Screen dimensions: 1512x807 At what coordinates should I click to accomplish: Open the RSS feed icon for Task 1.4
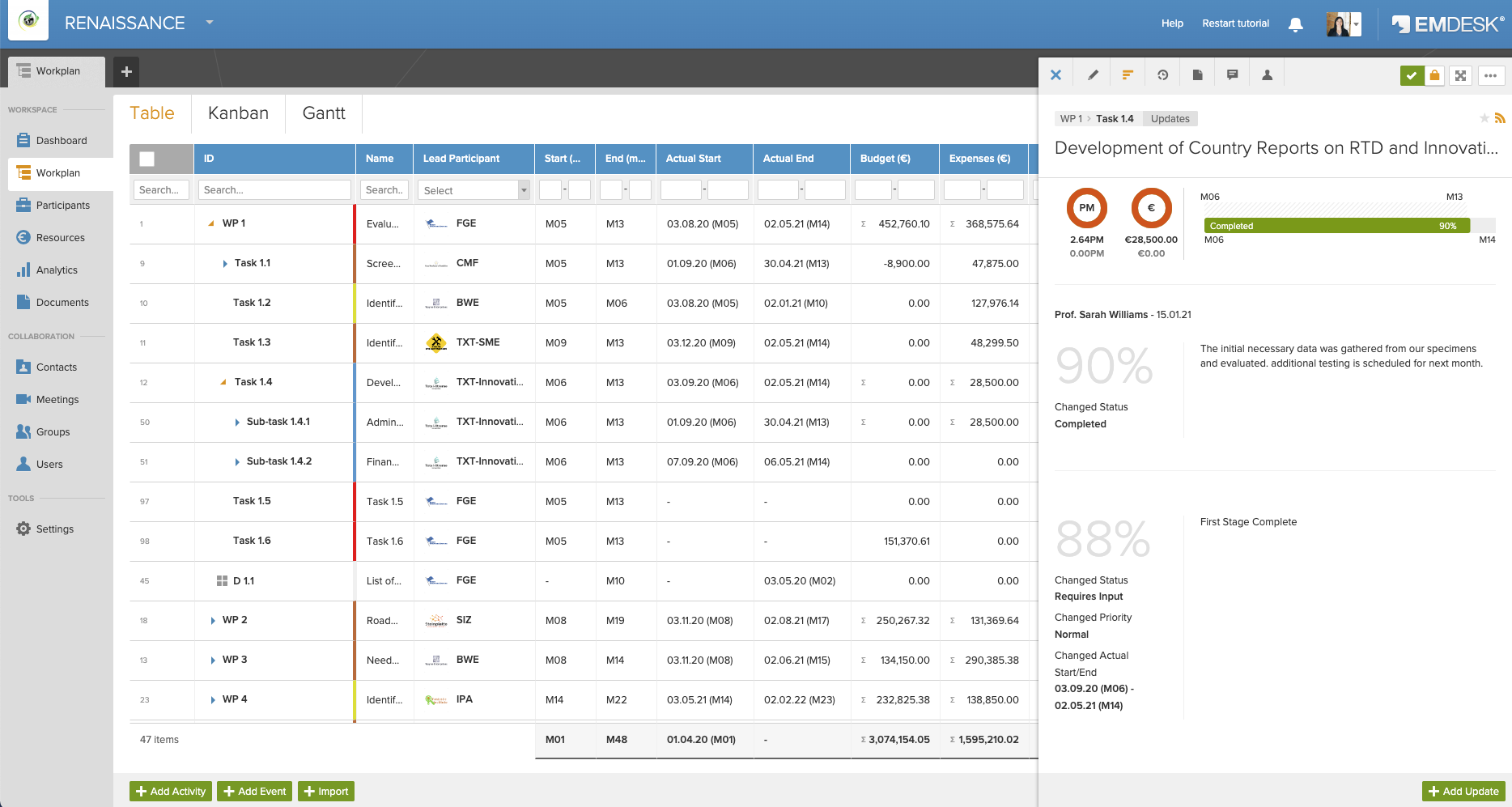(x=1500, y=117)
